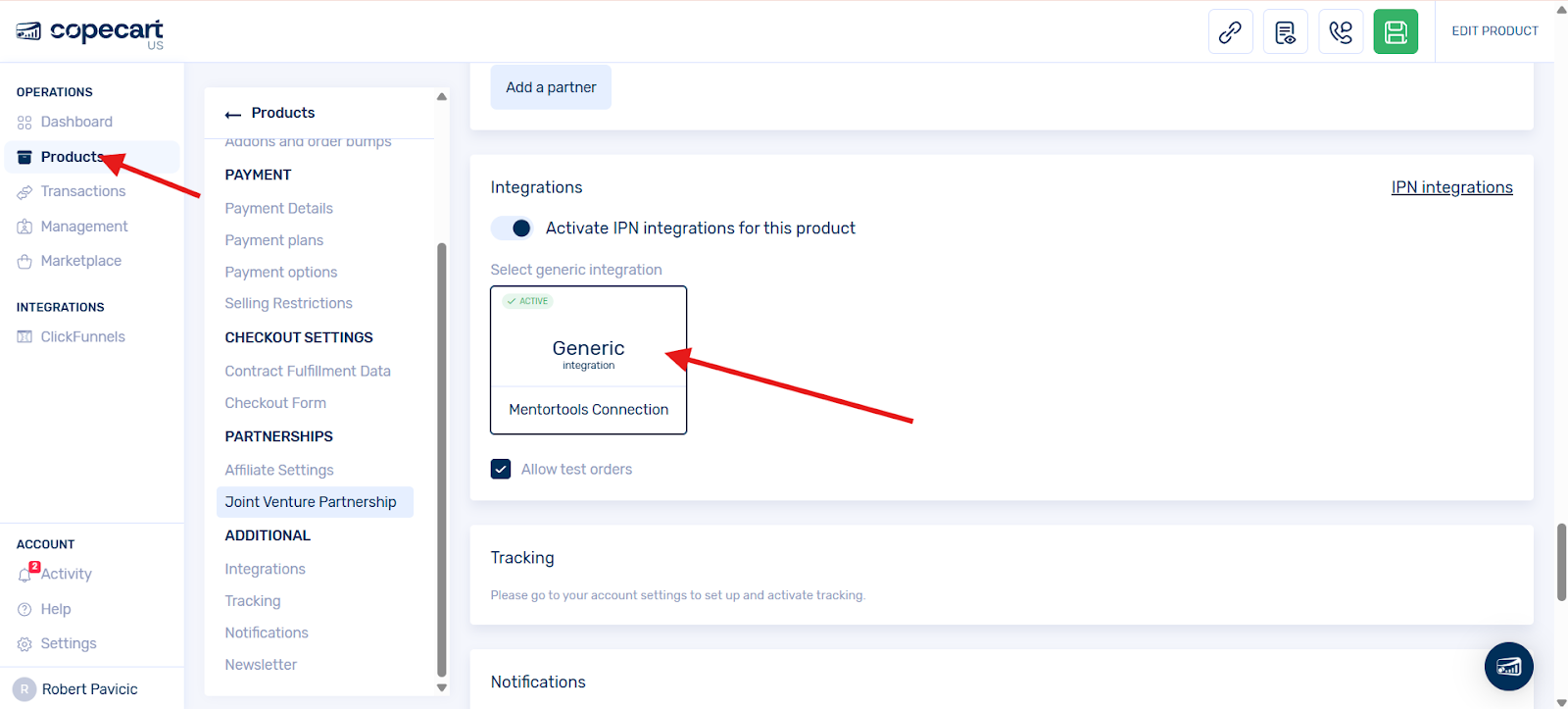1568x709 pixels.
Task: Open the checkout preview document icon
Action: coord(1285,31)
